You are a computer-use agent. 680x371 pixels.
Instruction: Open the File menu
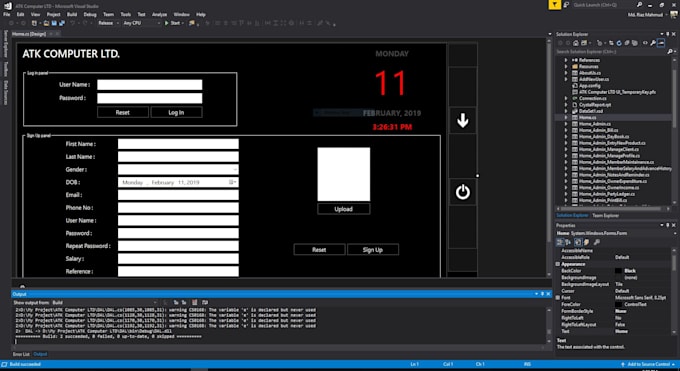(7, 14)
